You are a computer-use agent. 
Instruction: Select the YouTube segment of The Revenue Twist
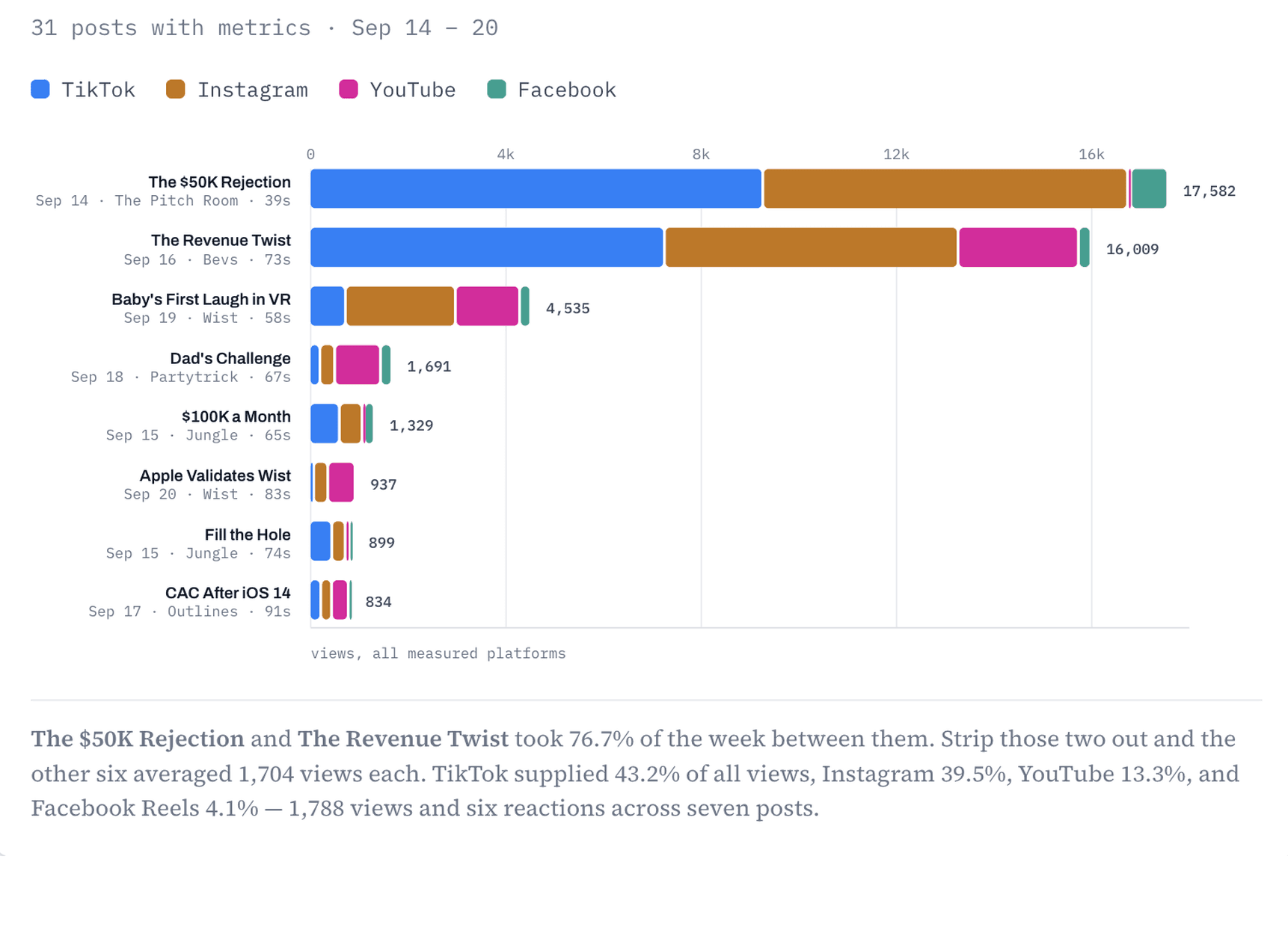pyautogui.click(x=1018, y=247)
